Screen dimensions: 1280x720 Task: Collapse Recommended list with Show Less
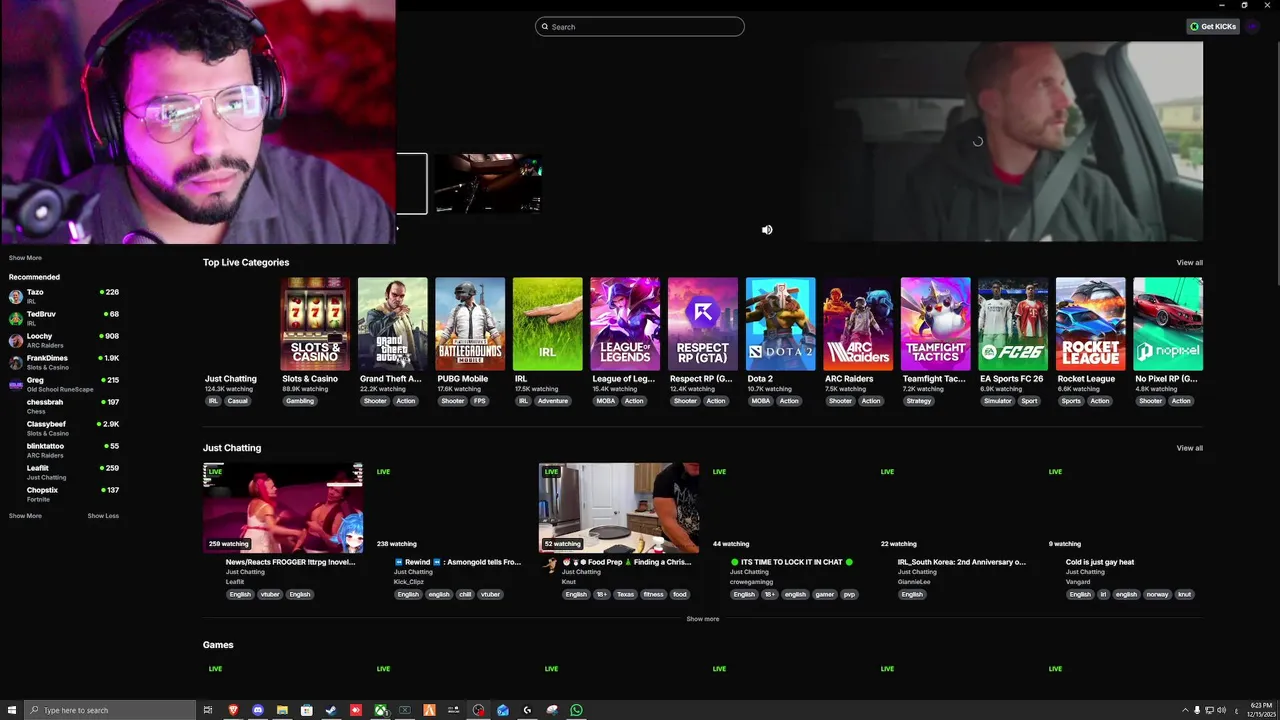point(103,516)
